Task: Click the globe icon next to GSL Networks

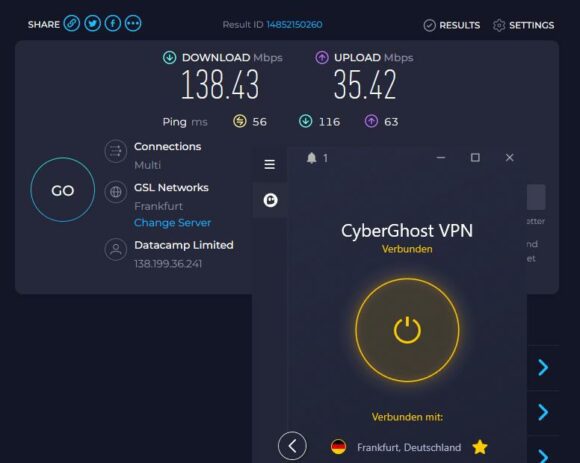Action: point(116,192)
